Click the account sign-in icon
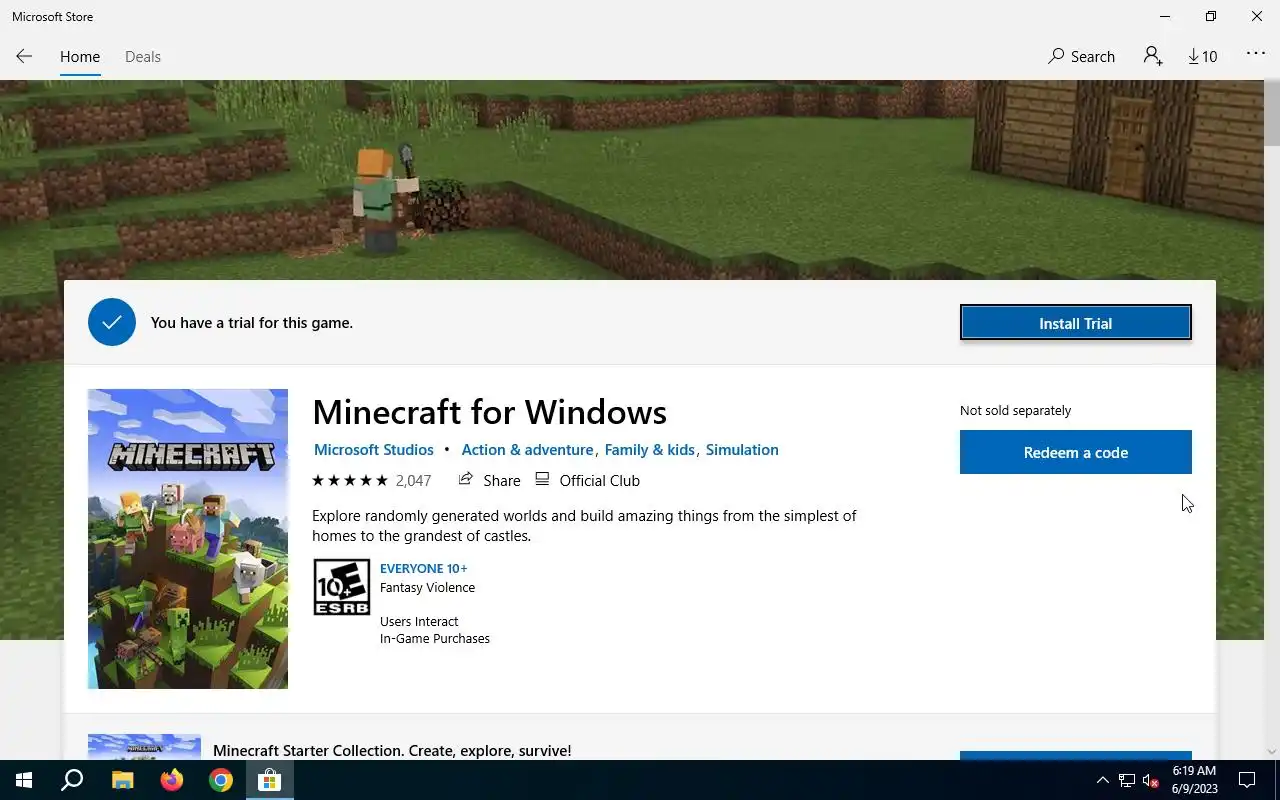The image size is (1280, 800). pos(1153,57)
